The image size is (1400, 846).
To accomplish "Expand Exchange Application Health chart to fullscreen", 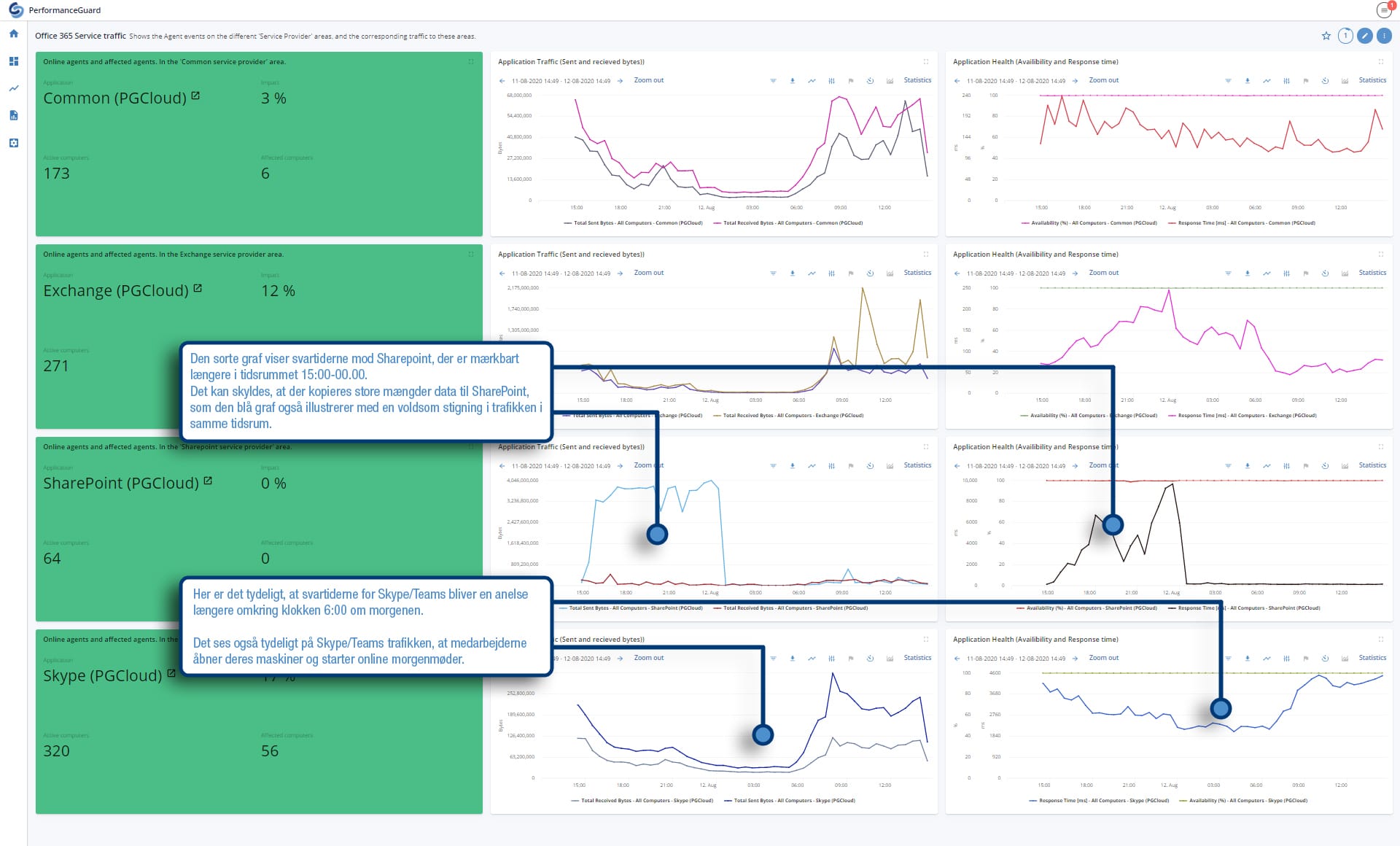I will coord(1380,254).
